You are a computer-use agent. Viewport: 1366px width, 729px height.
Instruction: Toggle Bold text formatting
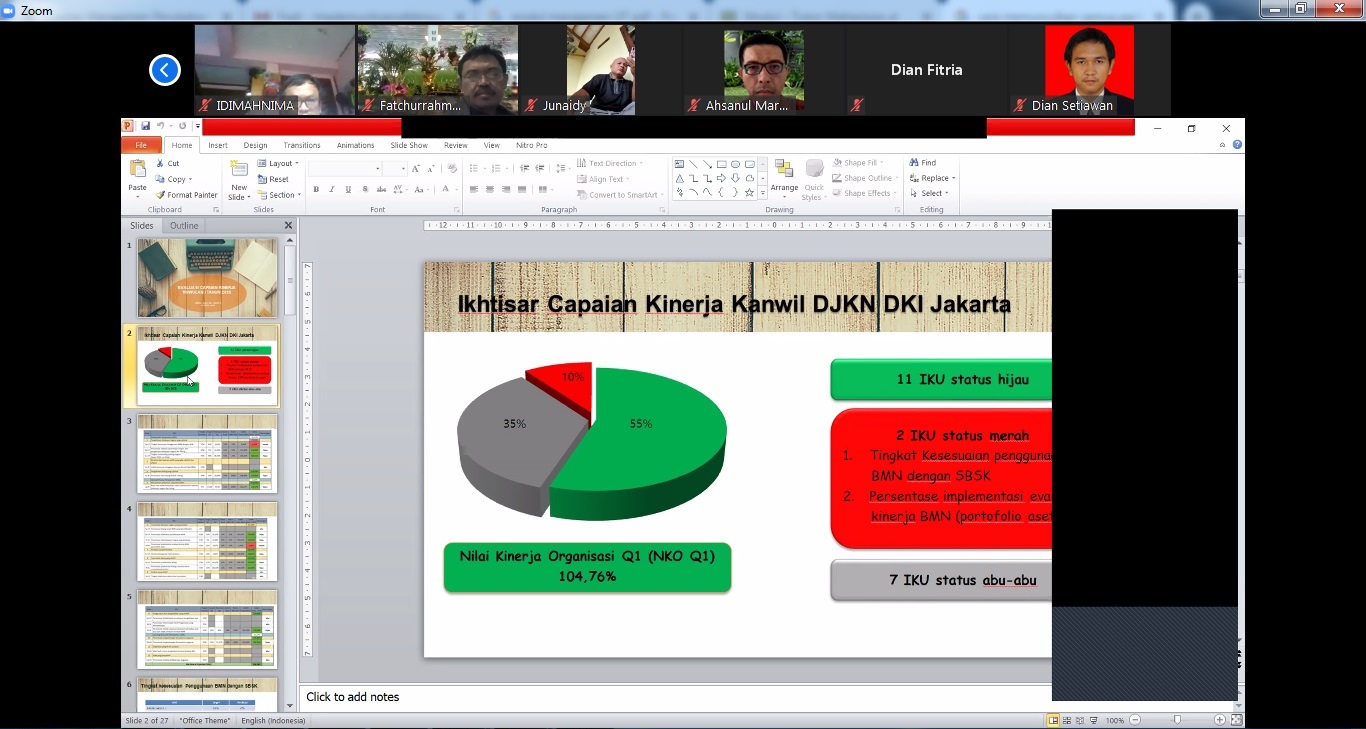[x=316, y=189]
